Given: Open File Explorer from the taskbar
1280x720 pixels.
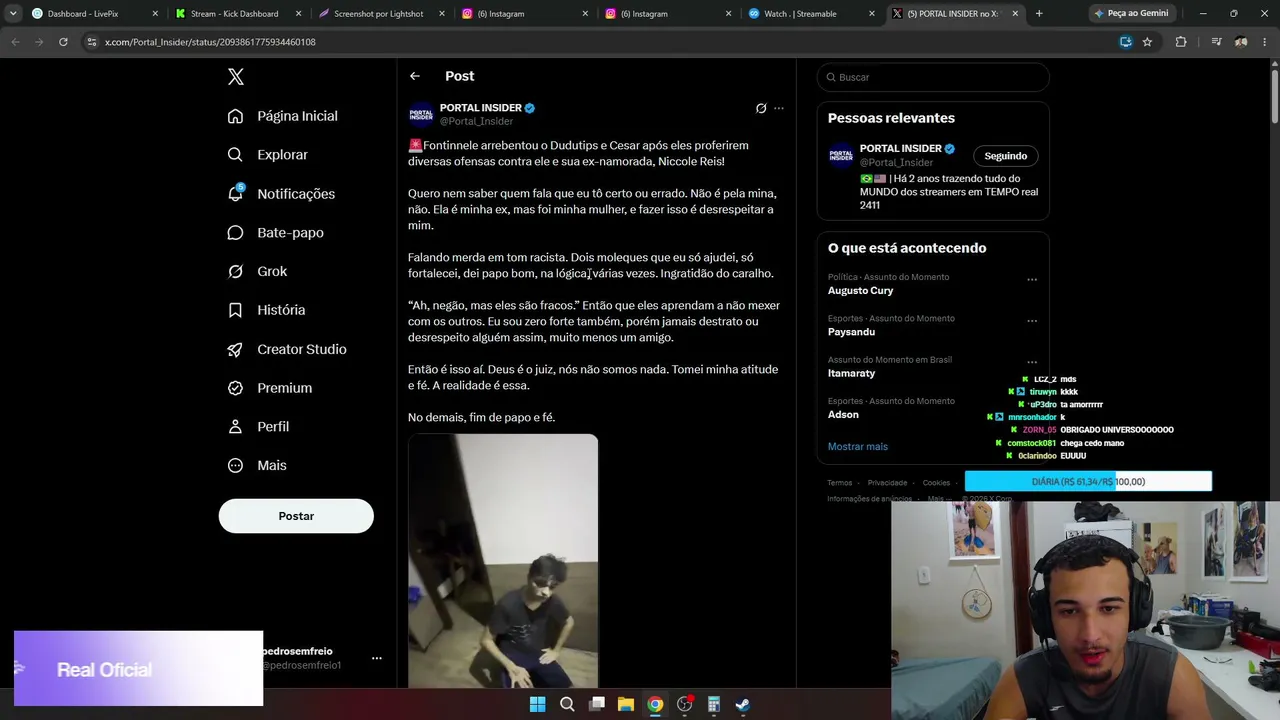Looking at the screenshot, I should point(626,704).
